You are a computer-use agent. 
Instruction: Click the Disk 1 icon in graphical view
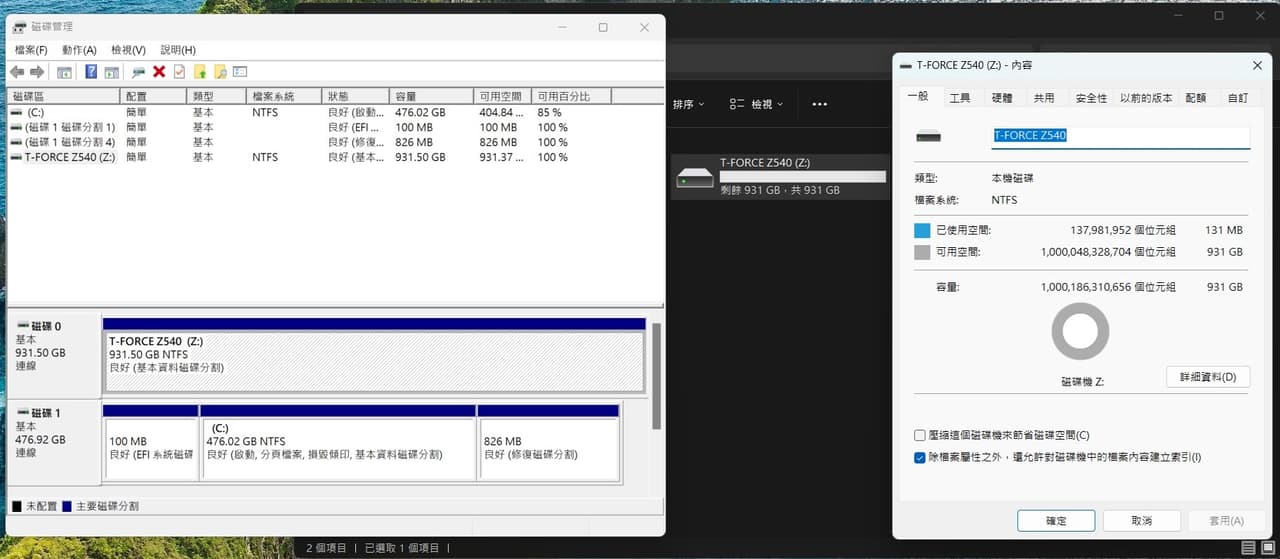[x=22, y=413]
